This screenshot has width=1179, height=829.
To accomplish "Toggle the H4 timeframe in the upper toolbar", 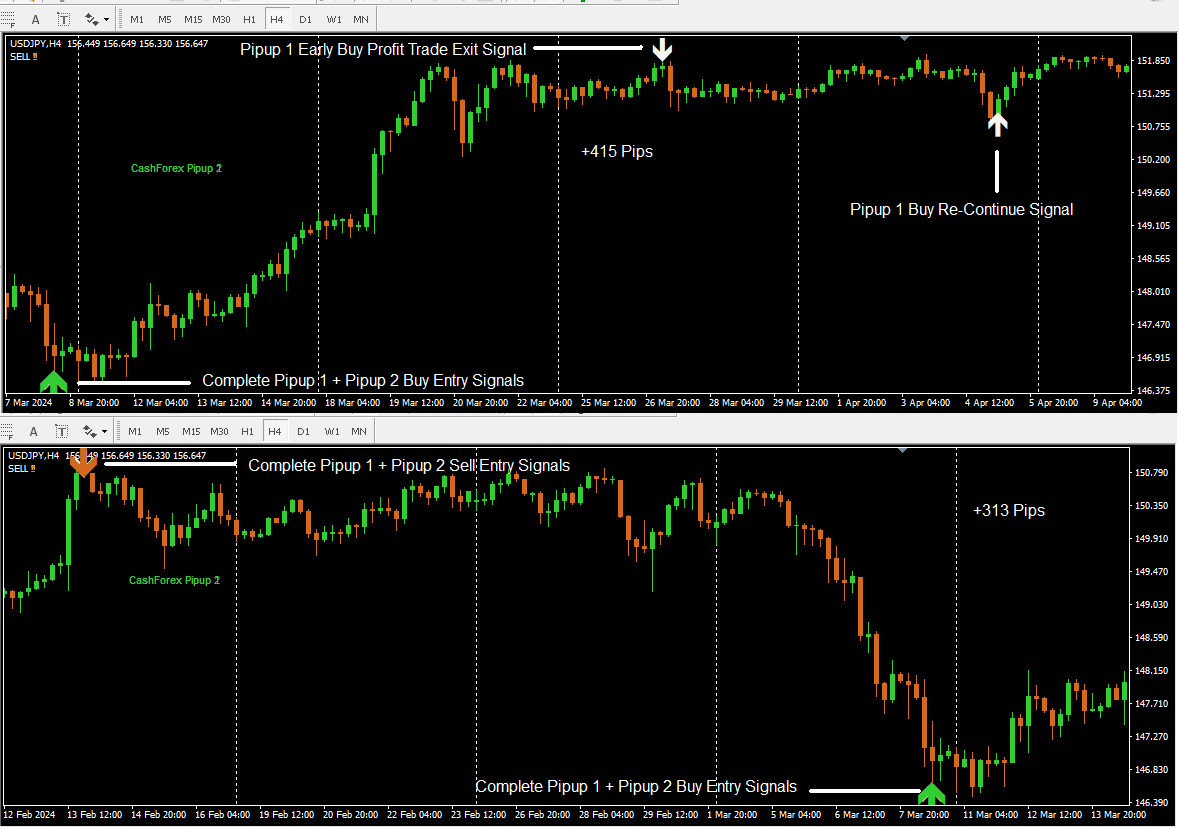I will 277,19.
